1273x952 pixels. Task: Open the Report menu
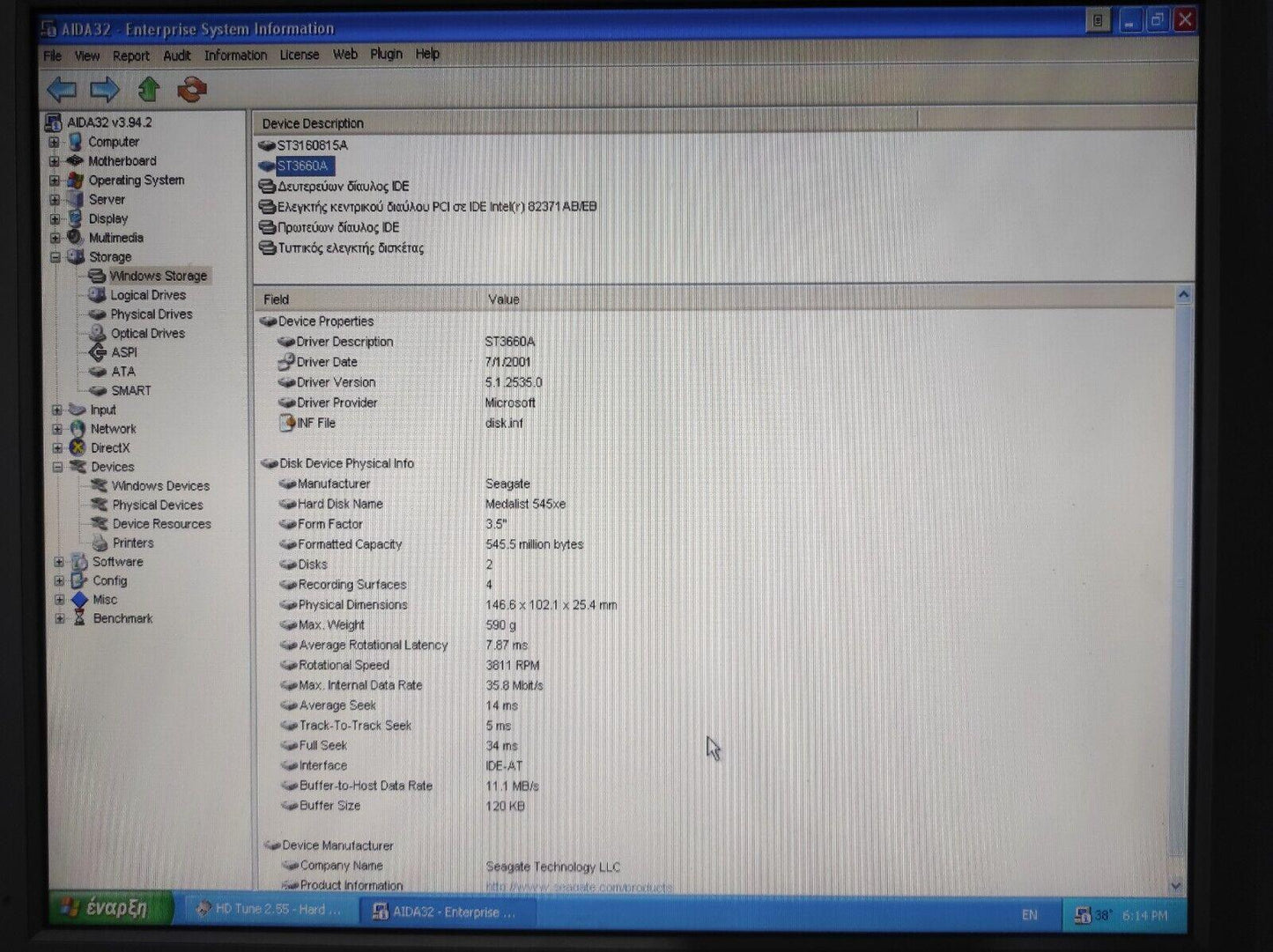(130, 55)
